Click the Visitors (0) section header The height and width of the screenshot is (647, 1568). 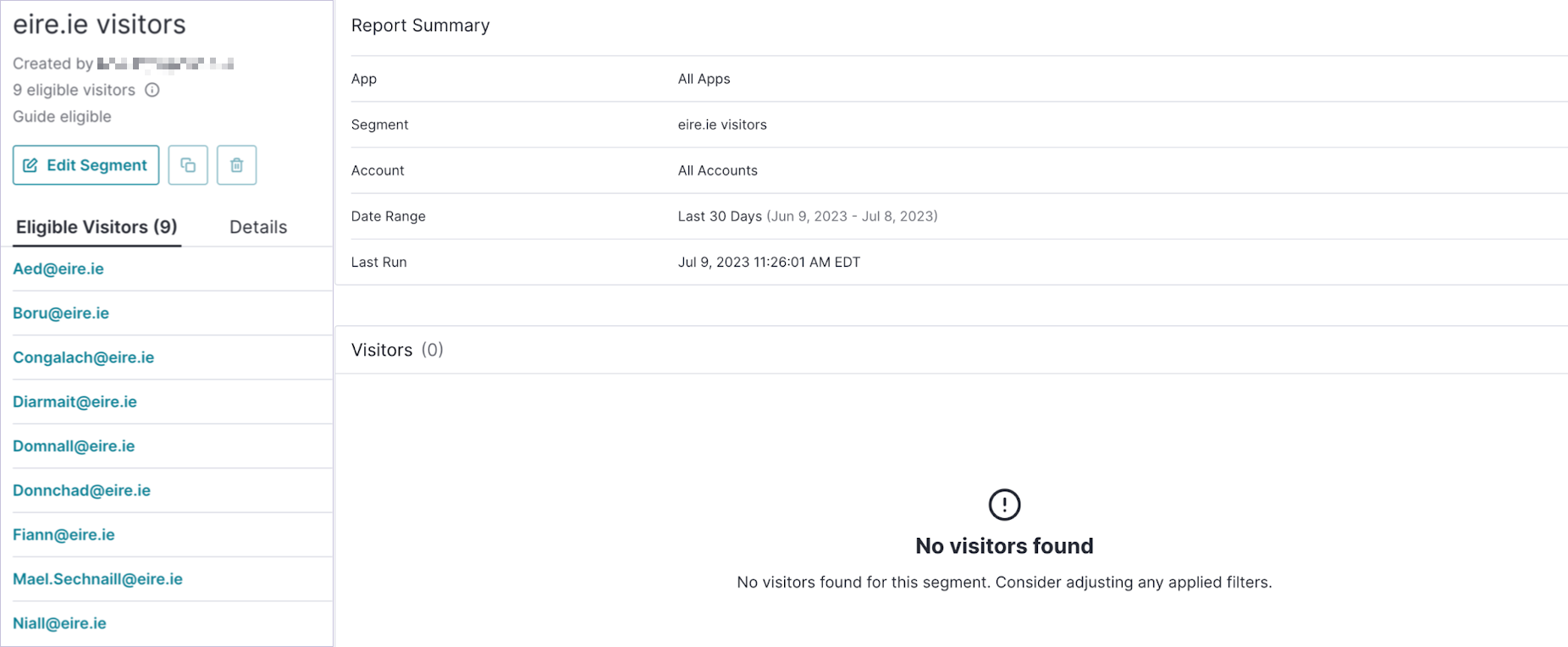click(x=397, y=350)
